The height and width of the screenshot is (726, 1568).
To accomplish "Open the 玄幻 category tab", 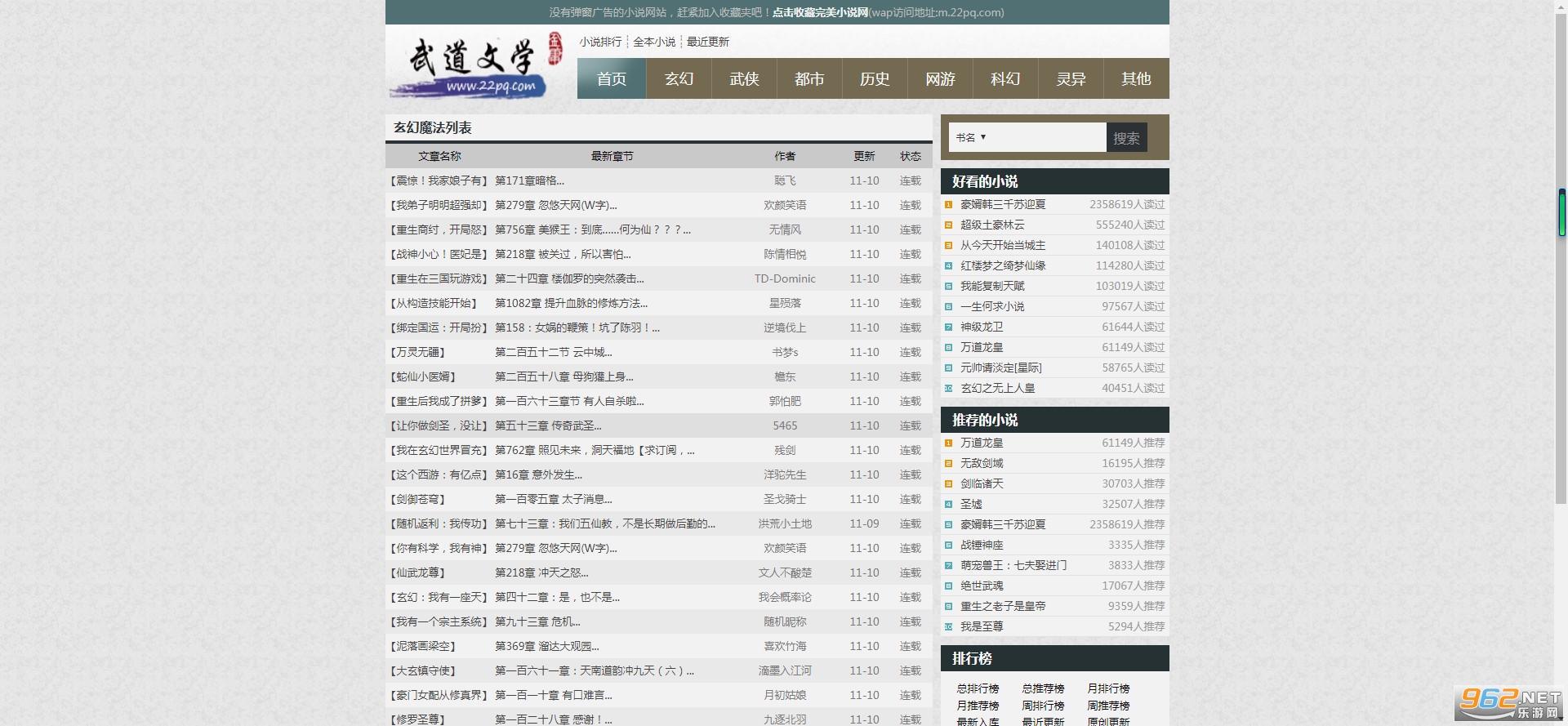I will (679, 79).
